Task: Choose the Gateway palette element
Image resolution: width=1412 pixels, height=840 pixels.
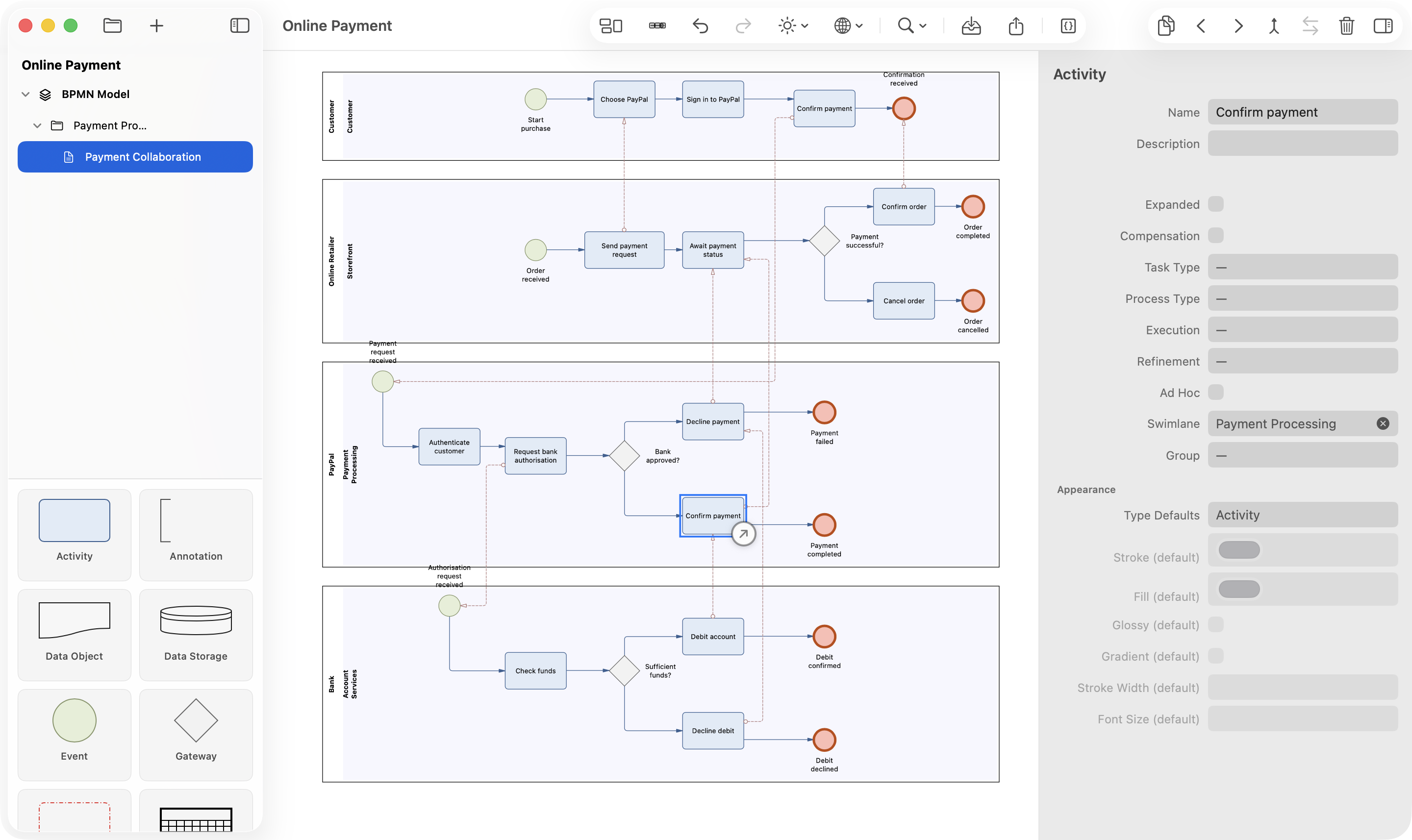Action: point(196,734)
